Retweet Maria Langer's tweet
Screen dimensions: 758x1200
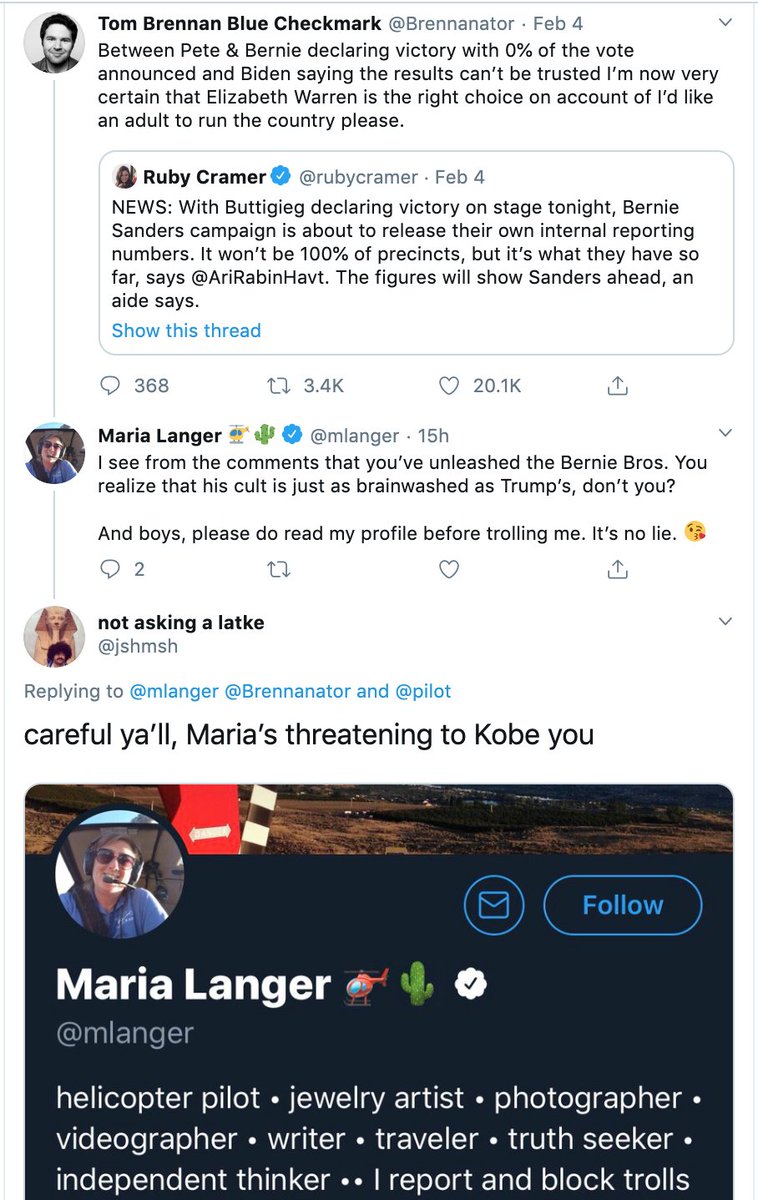280,569
